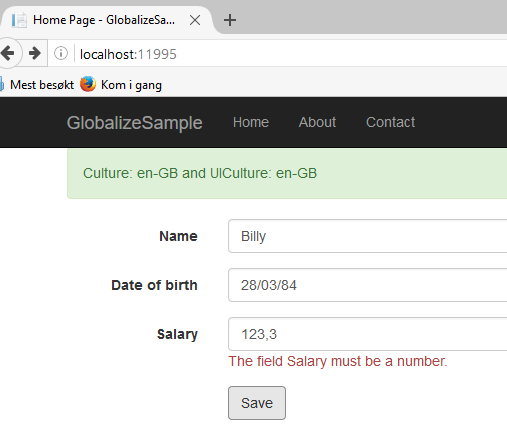Select the Salary field showing 123,3
This screenshot has height=435, width=507.
[x=368, y=334]
